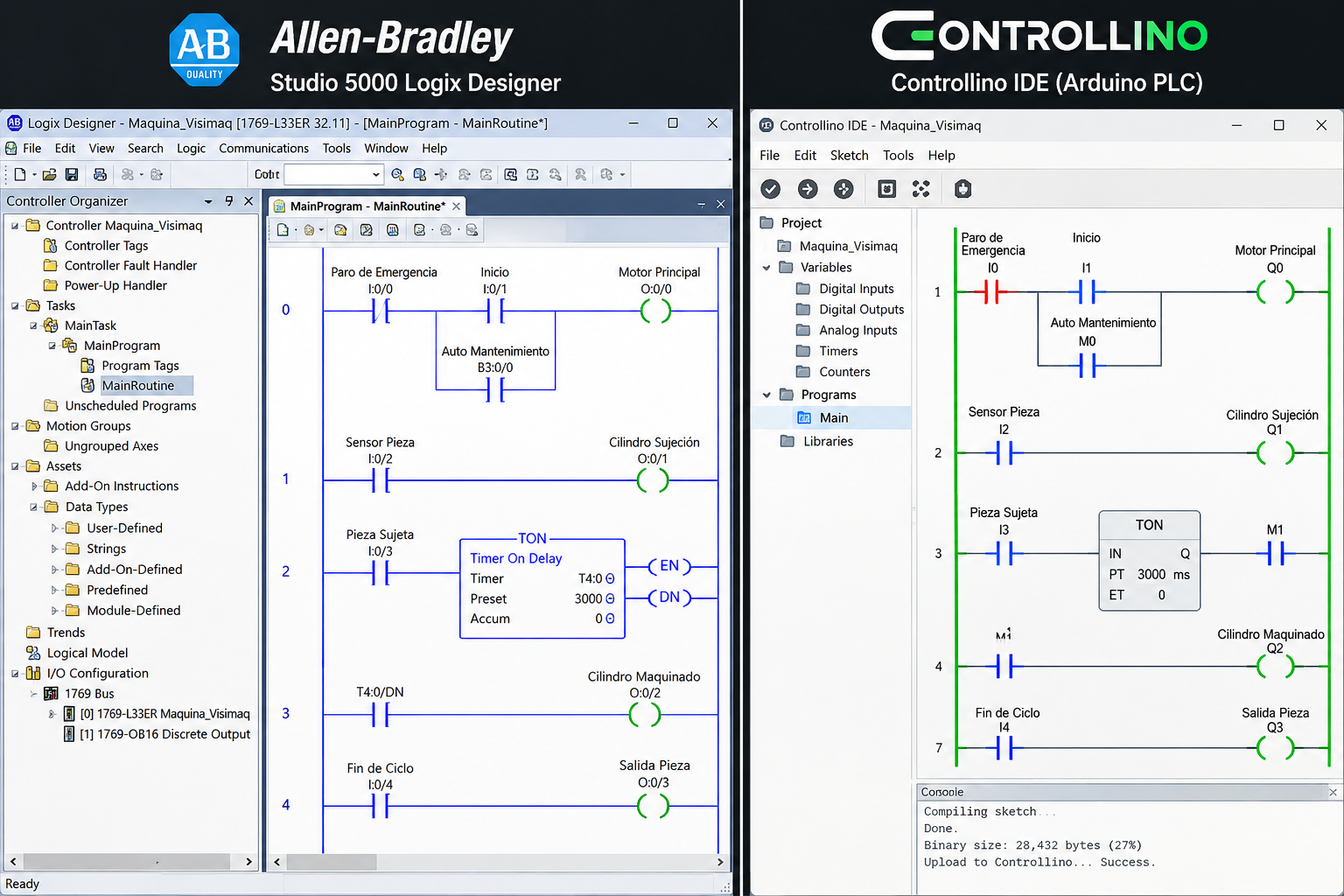This screenshot has width=1344, height=896.
Task: Click the ladder editor horizontal scrollbar thumb
Action: coord(332,862)
